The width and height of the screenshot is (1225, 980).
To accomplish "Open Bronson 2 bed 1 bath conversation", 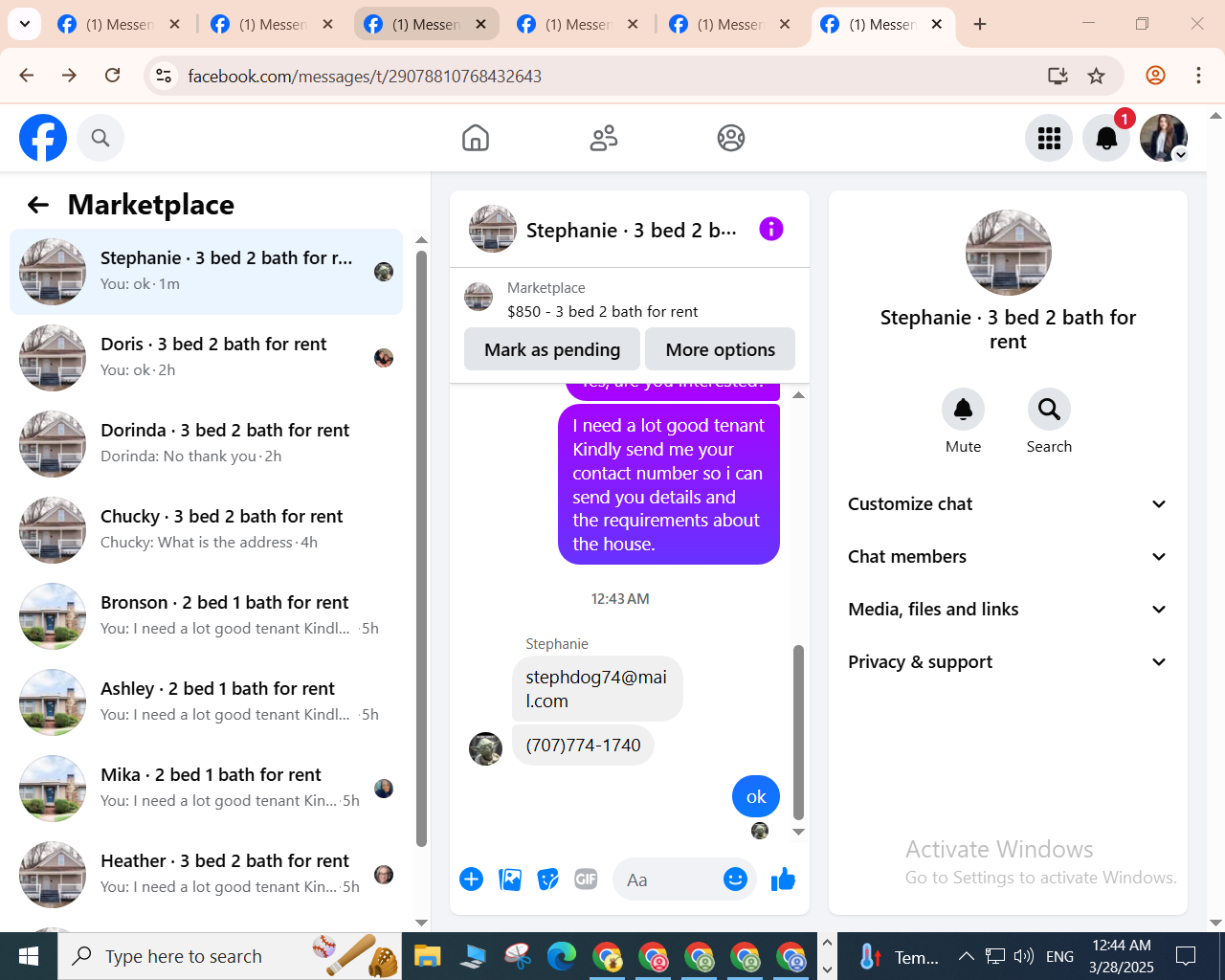I will [206, 616].
